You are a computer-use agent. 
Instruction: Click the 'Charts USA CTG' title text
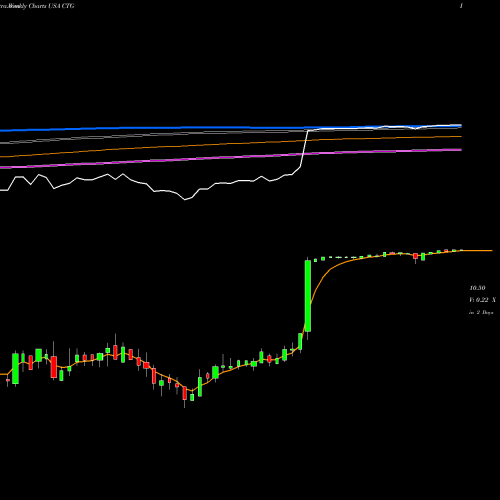51,6
